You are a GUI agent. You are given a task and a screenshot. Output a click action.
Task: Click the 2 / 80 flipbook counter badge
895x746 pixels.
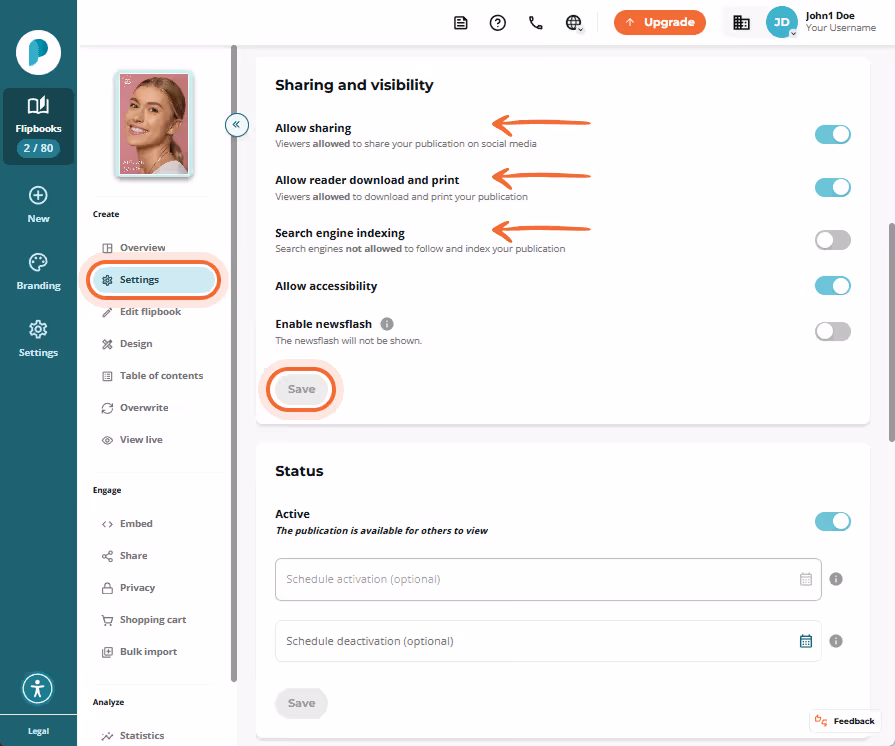click(x=38, y=148)
